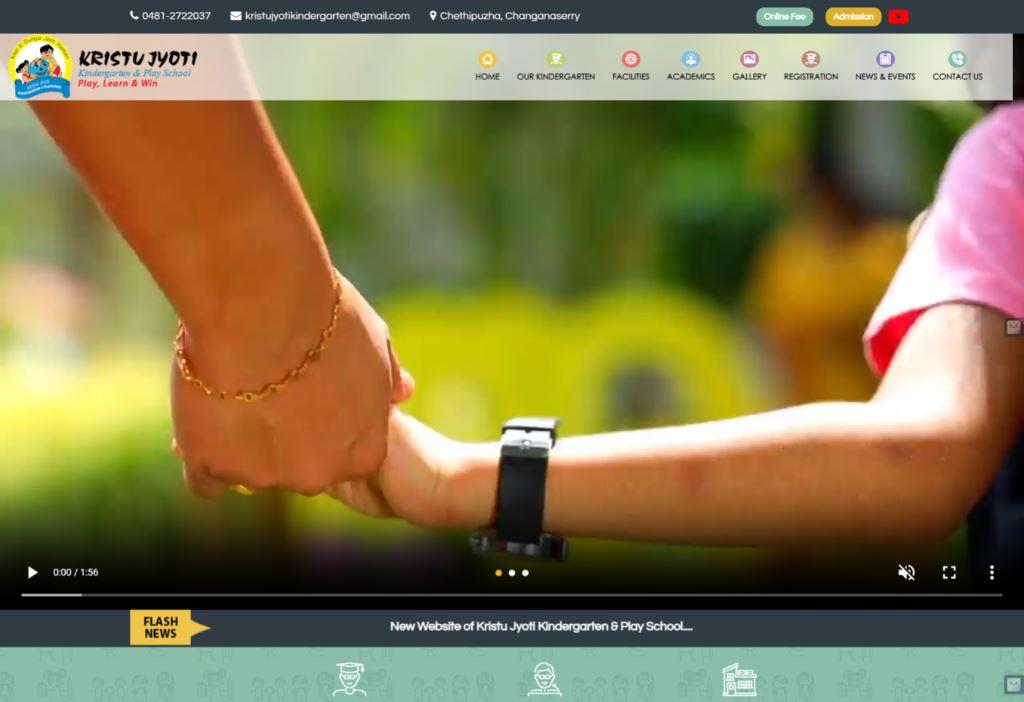Open video more options menu
This screenshot has height=702, width=1024.
pos(991,572)
